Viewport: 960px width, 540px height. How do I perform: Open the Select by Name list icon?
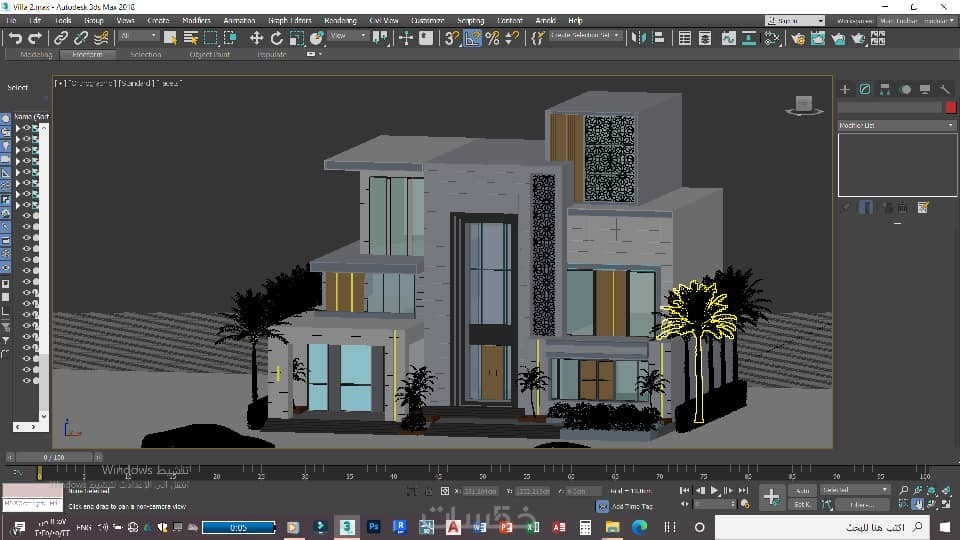(x=190, y=38)
